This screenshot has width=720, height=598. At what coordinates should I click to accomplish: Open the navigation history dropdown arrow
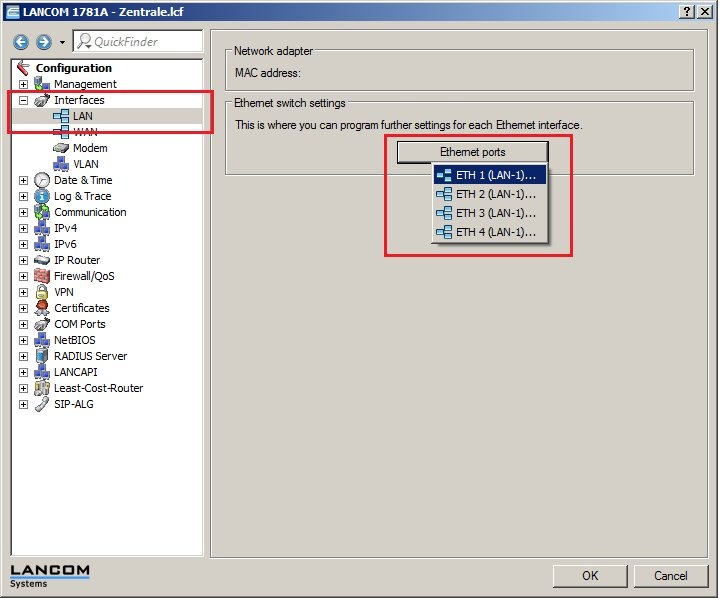[x=62, y=42]
